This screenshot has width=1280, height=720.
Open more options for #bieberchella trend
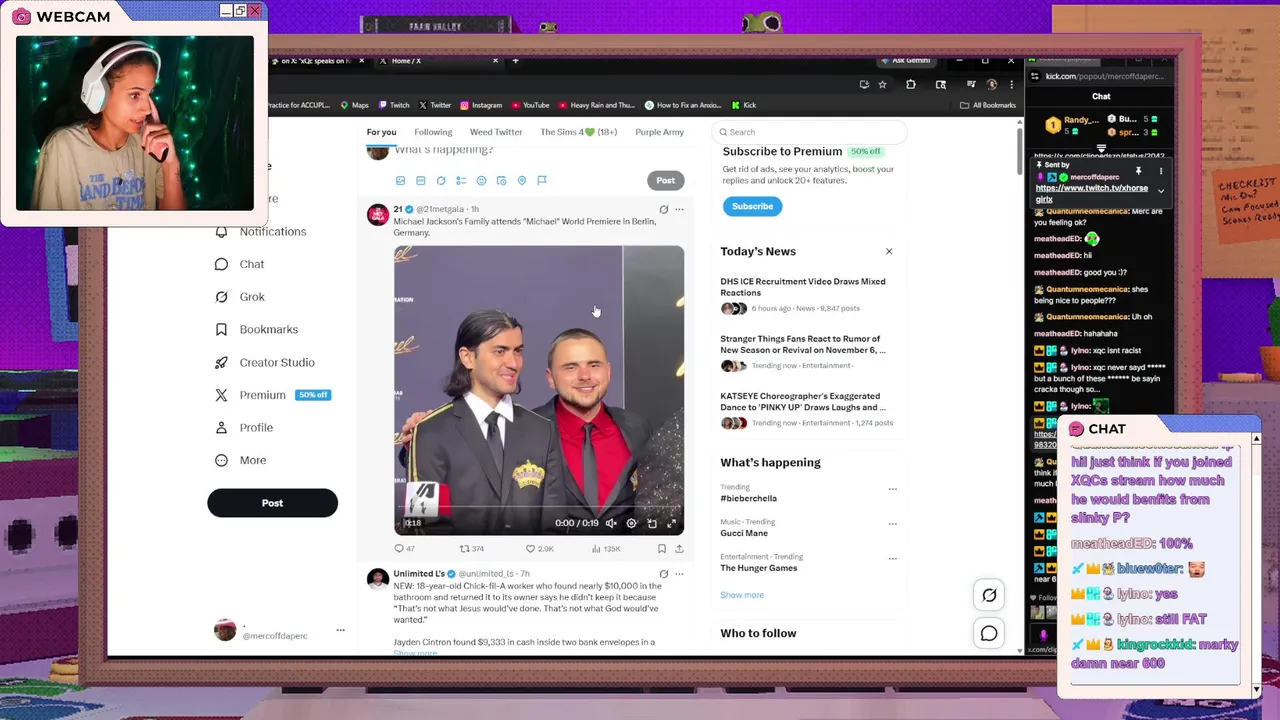click(892, 489)
